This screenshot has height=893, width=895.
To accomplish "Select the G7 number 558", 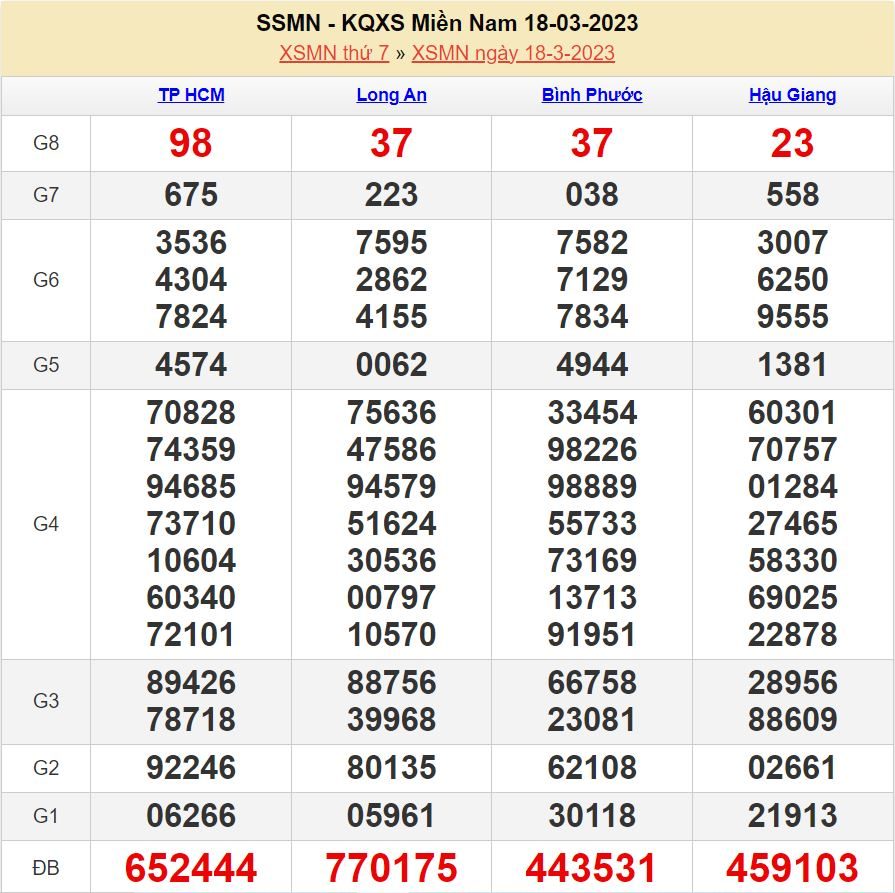I will [x=792, y=195].
